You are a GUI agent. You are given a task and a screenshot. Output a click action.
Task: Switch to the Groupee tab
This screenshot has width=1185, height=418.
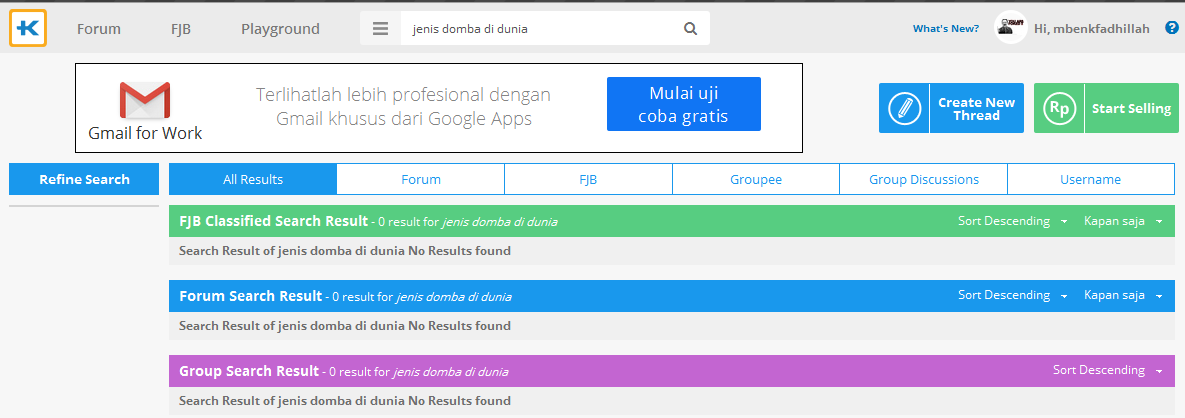[756, 179]
